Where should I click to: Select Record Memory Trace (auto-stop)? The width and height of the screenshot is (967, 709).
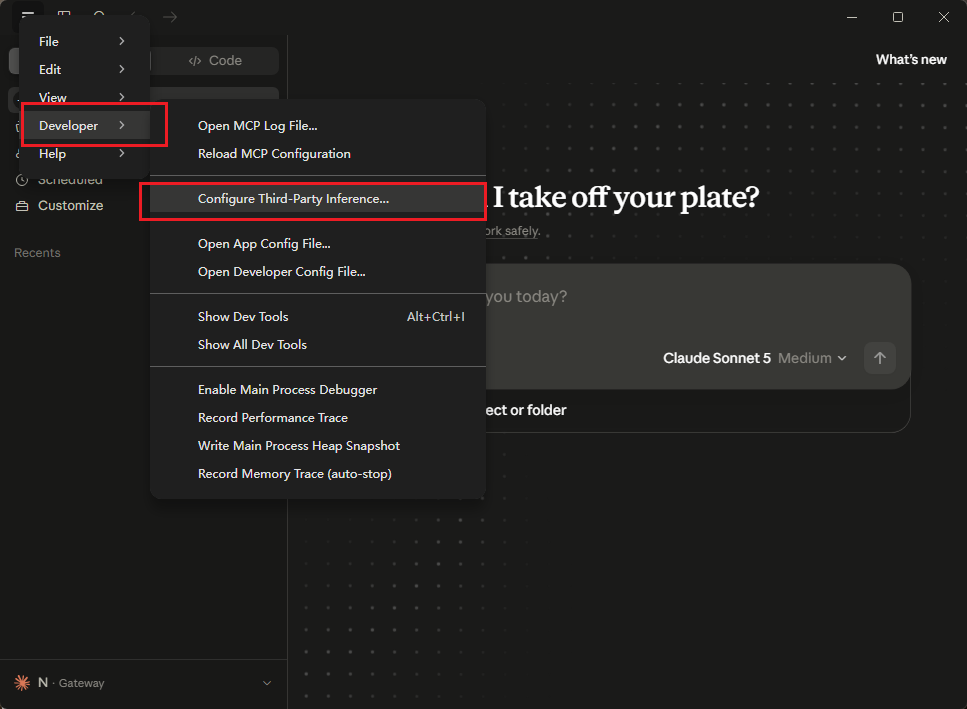pos(318,474)
